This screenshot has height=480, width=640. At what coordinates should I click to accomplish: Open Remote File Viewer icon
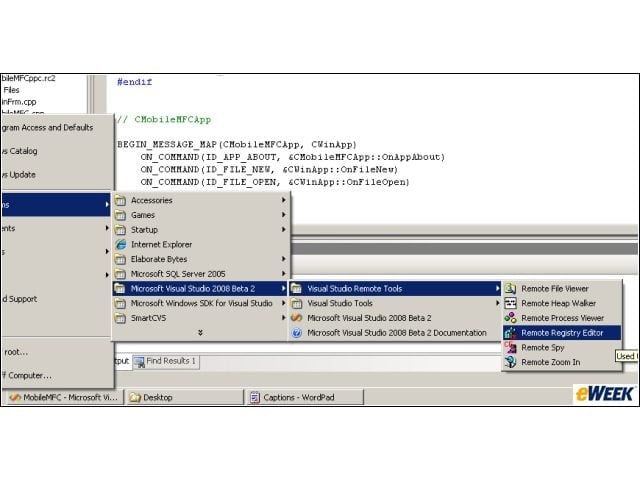click(x=510, y=289)
